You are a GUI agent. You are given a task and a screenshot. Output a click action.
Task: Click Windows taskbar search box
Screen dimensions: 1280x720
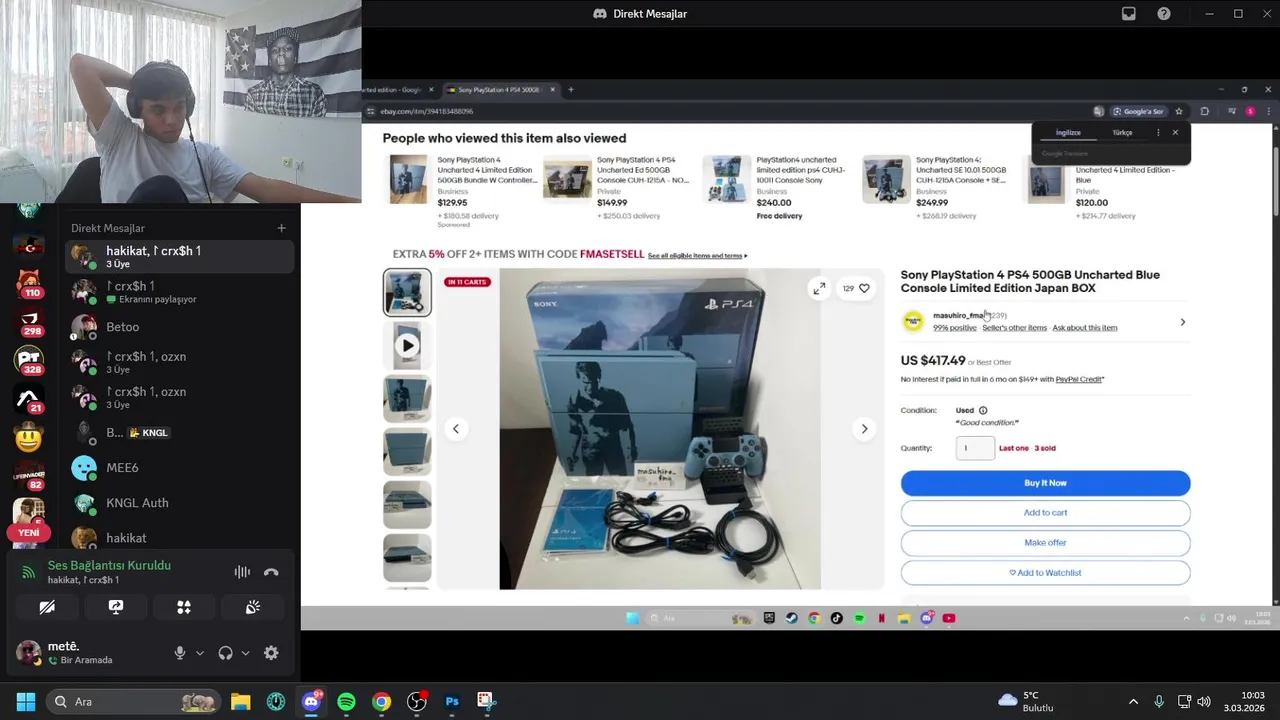[134, 702]
